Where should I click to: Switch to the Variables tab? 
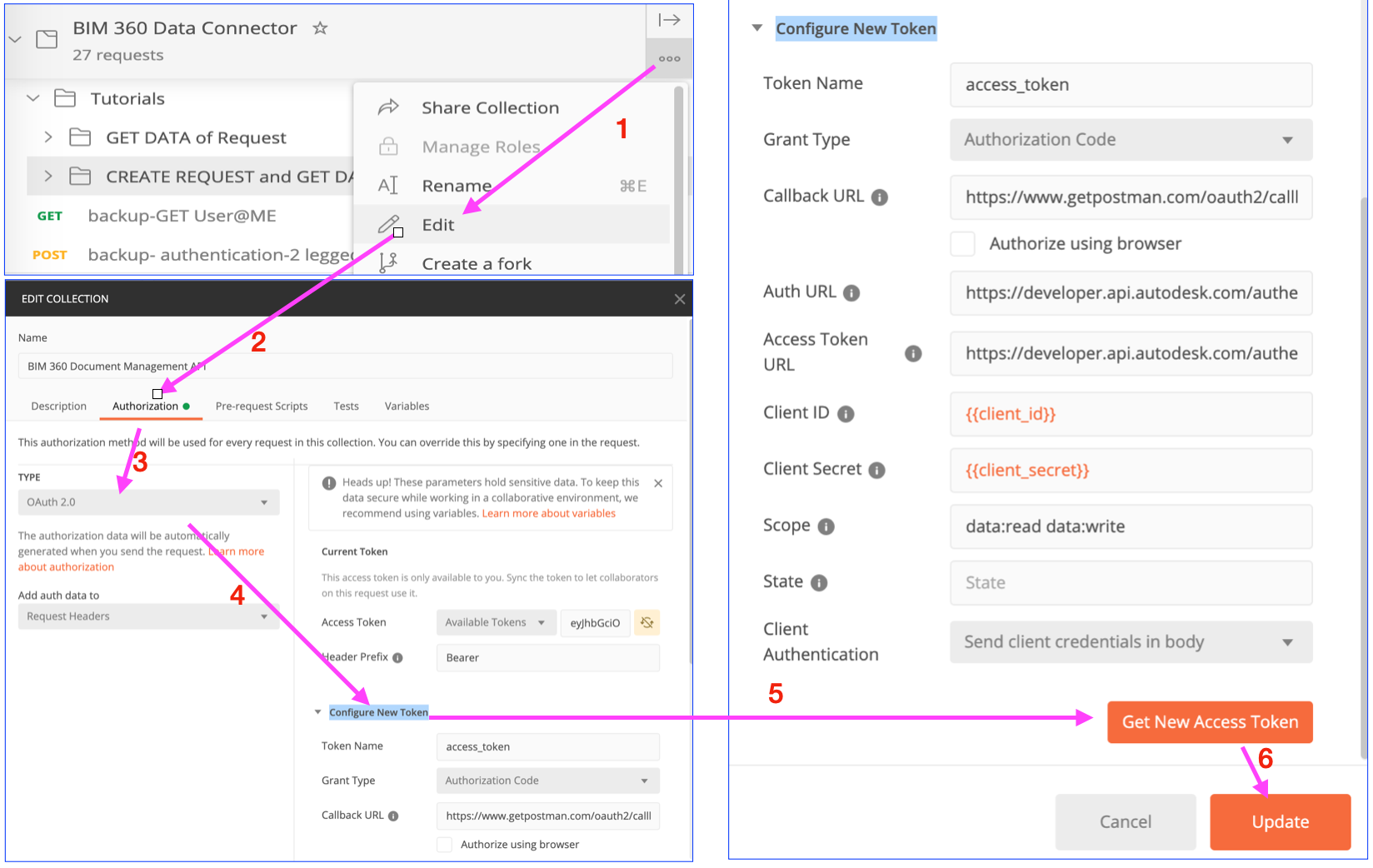pyautogui.click(x=407, y=407)
